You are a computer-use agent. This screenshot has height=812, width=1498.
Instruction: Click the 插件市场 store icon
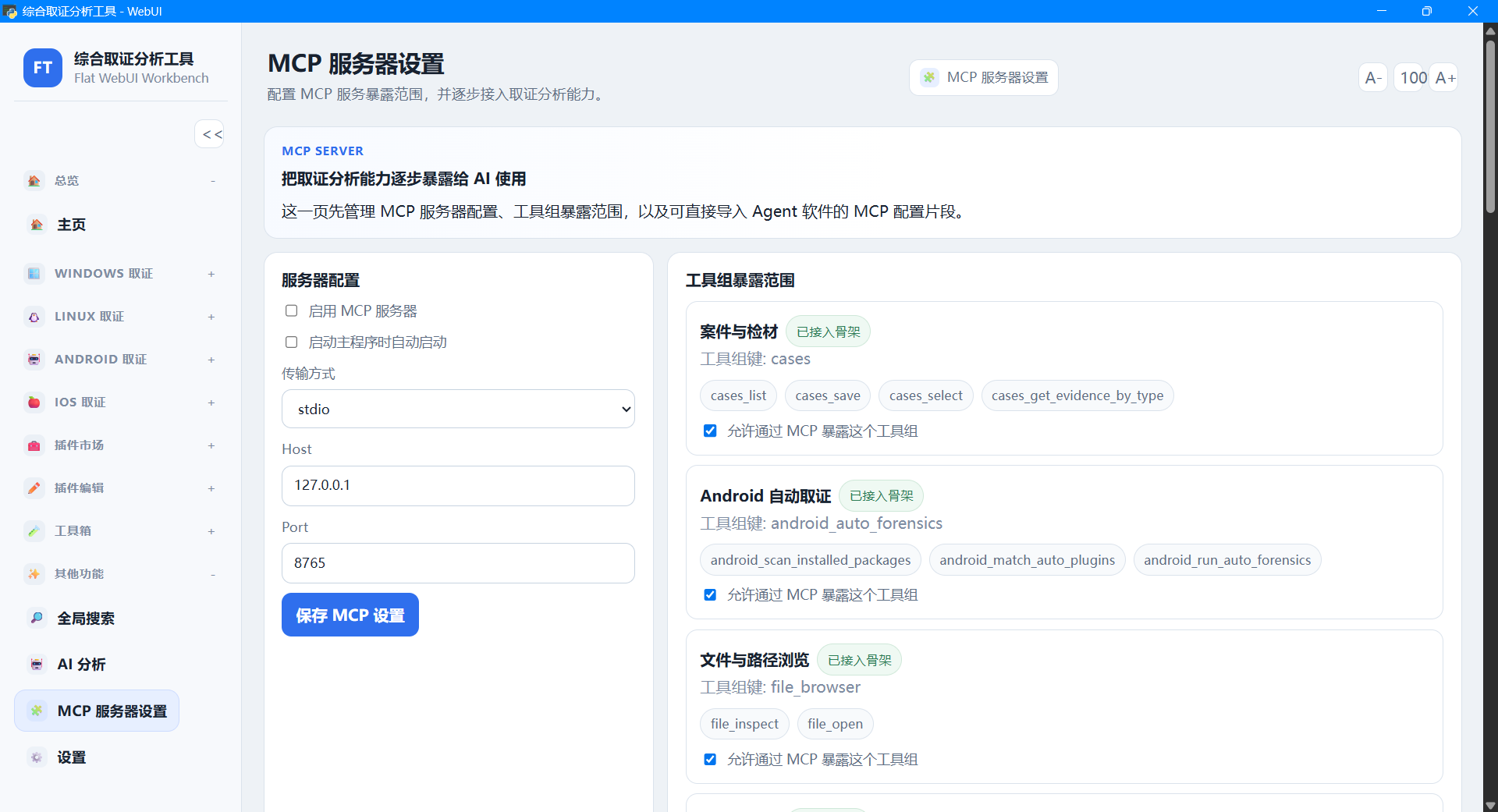click(x=34, y=445)
